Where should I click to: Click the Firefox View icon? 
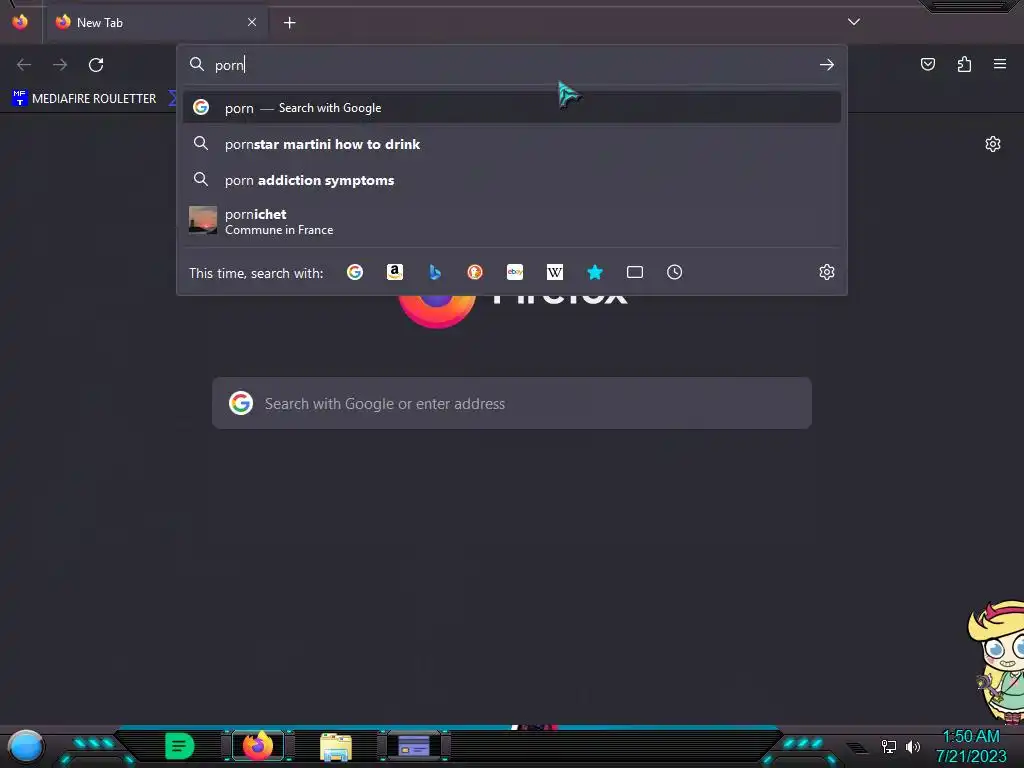(20, 22)
